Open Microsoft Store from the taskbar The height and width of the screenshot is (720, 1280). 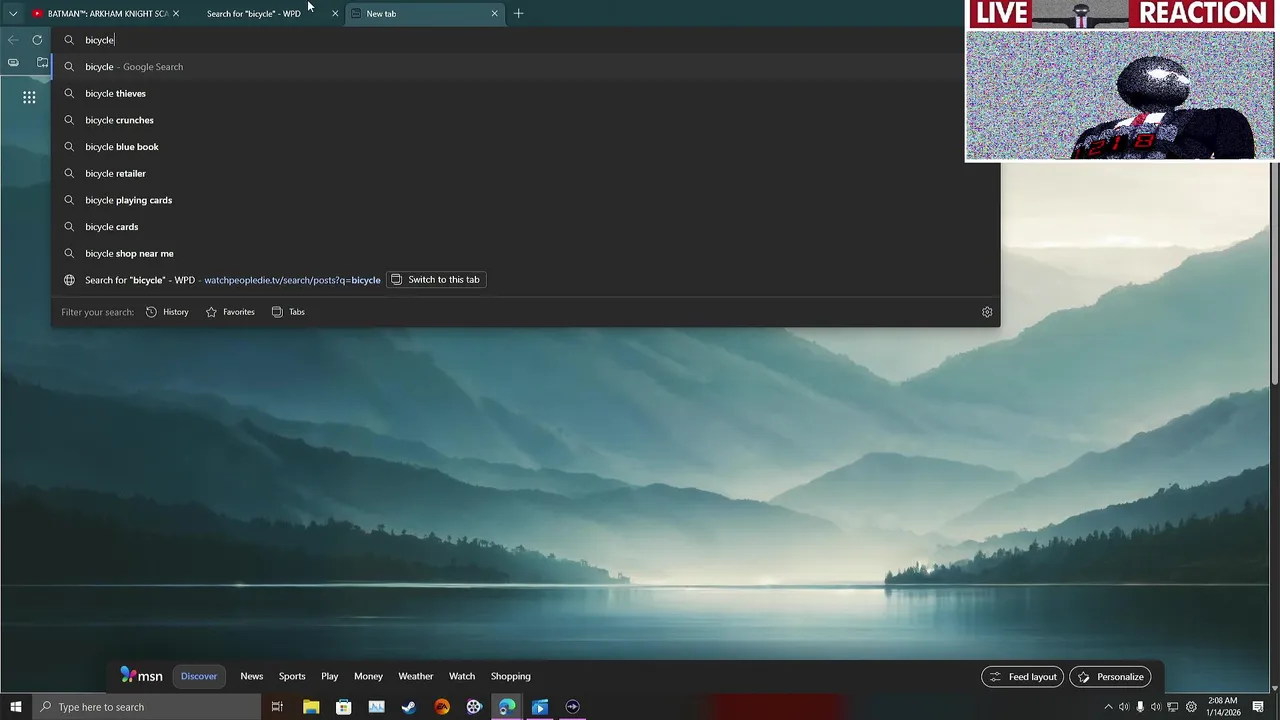coord(344,707)
